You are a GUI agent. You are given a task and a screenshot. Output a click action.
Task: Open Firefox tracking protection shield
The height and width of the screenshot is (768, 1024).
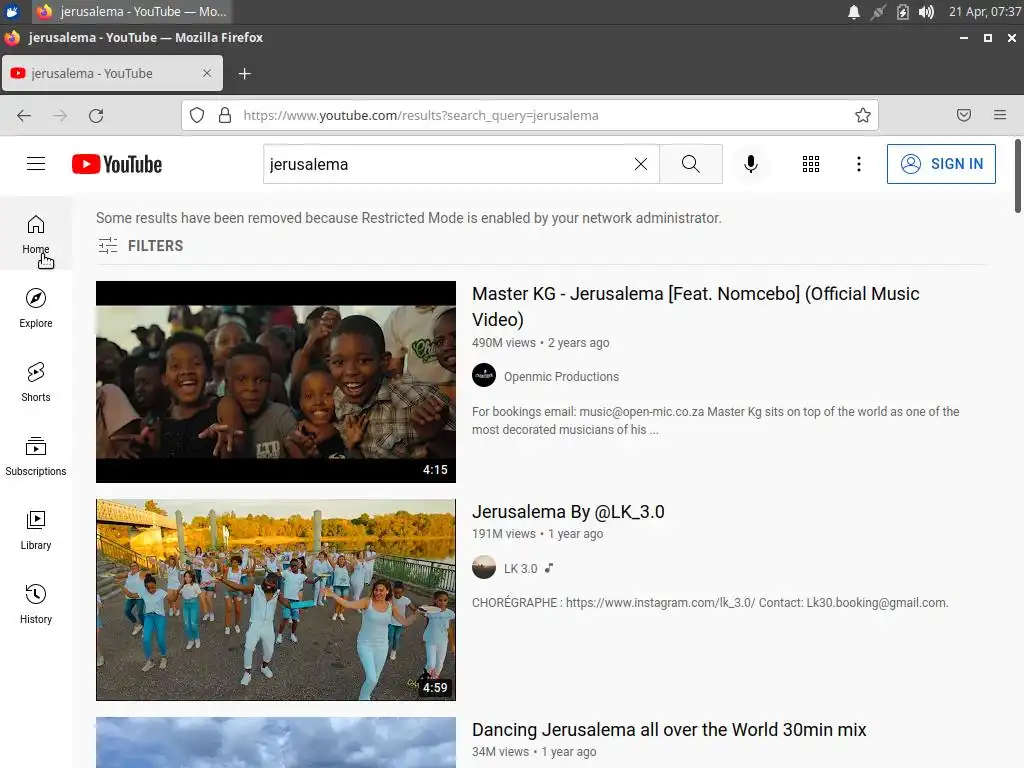(197, 116)
